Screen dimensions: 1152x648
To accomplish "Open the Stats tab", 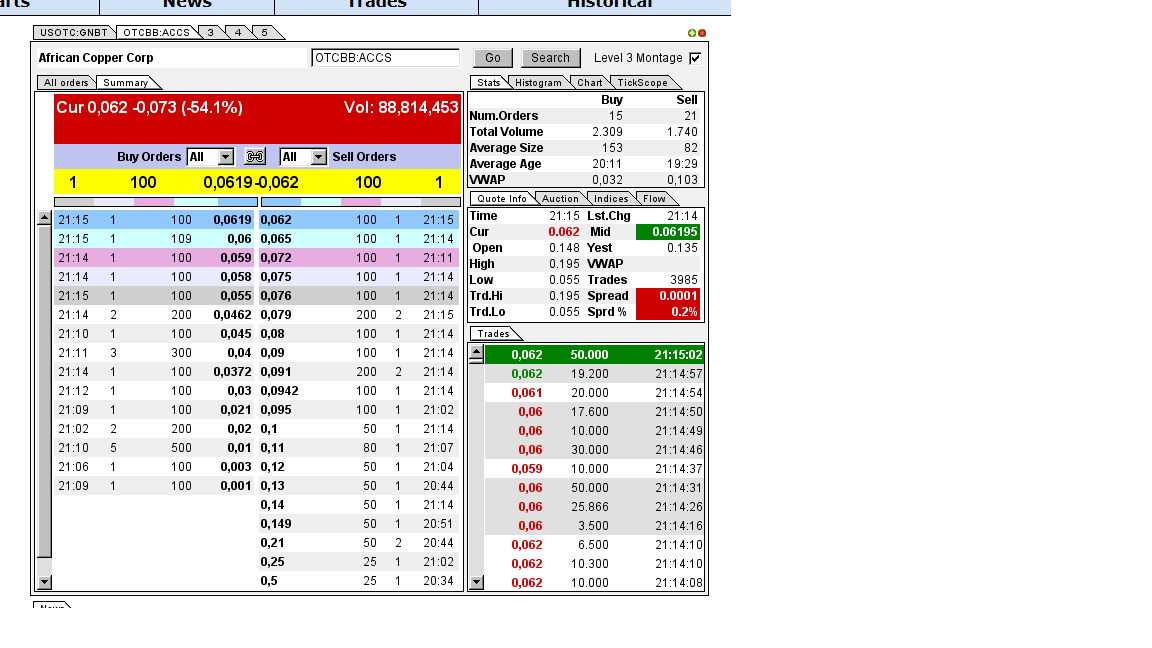I will click(x=489, y=82).
